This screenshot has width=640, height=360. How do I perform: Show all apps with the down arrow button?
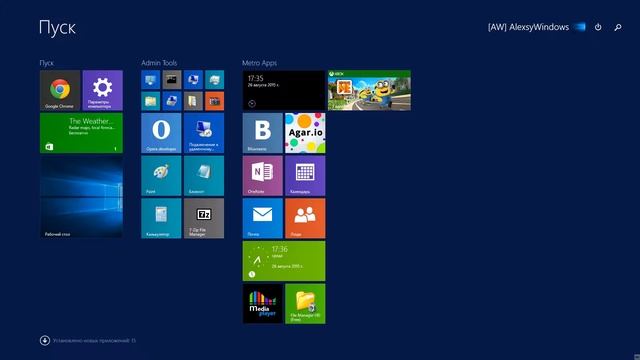coord(45,340)
